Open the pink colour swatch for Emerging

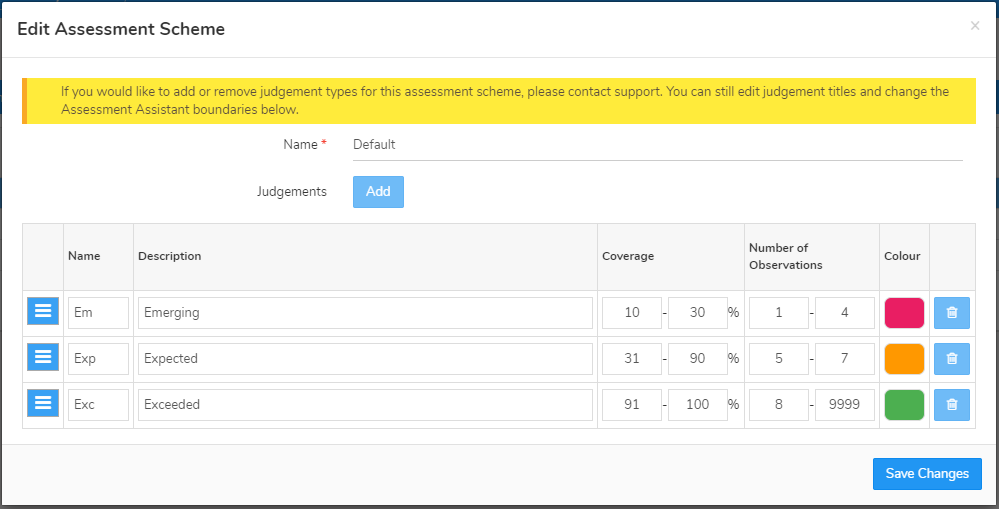904,313
